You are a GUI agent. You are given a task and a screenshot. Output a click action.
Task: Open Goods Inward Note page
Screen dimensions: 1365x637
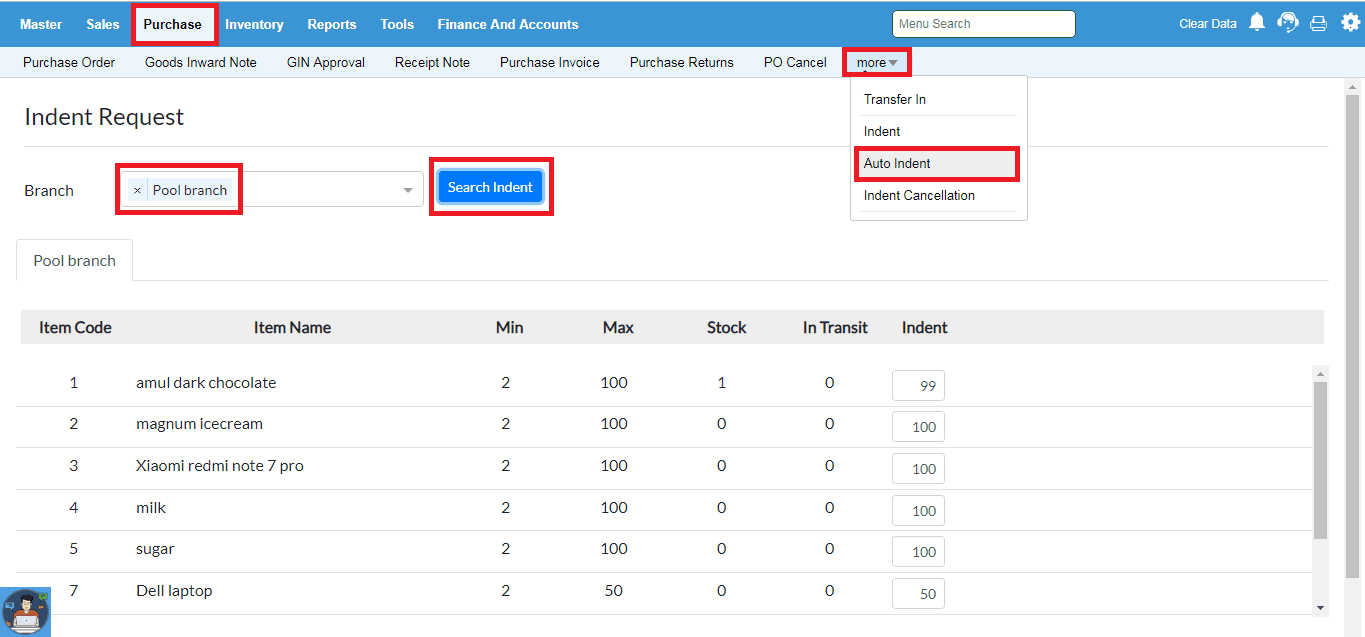200,62
